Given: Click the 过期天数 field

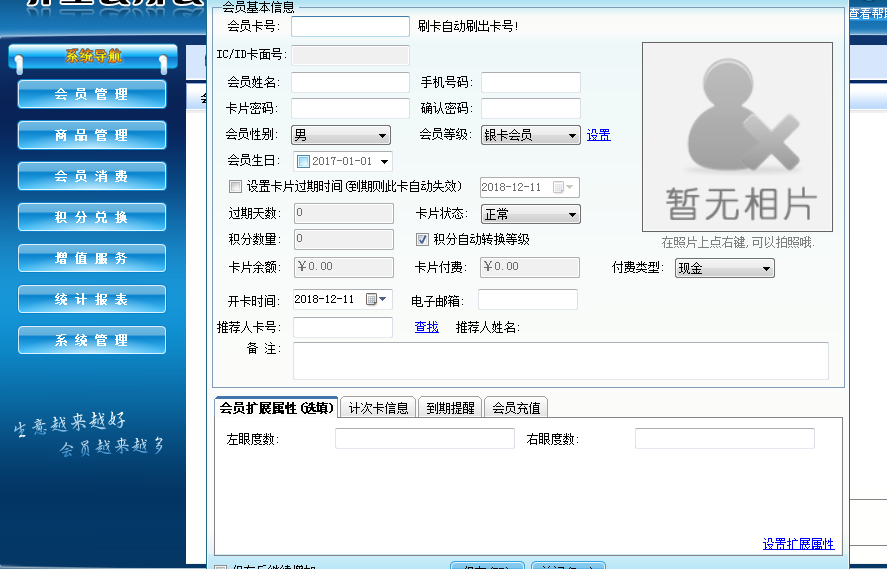Looking at the screenshot, I should tap(343, 213).
